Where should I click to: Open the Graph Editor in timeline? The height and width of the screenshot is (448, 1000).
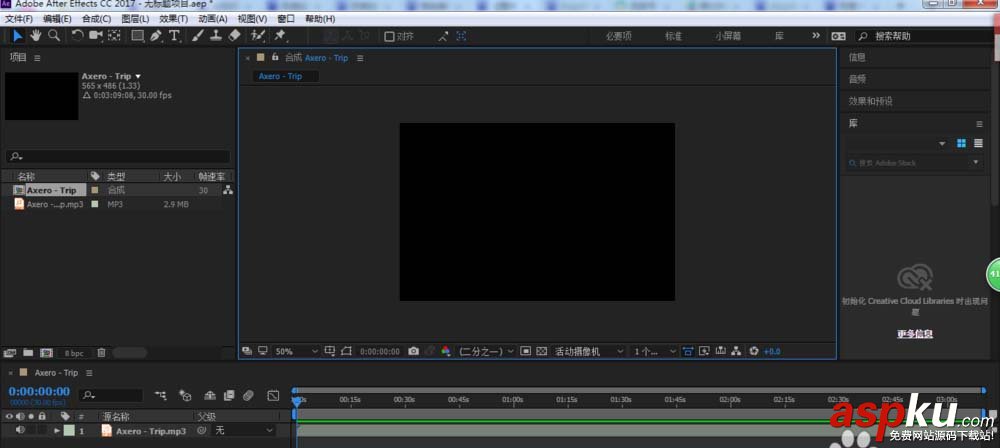tap(273, 396)
